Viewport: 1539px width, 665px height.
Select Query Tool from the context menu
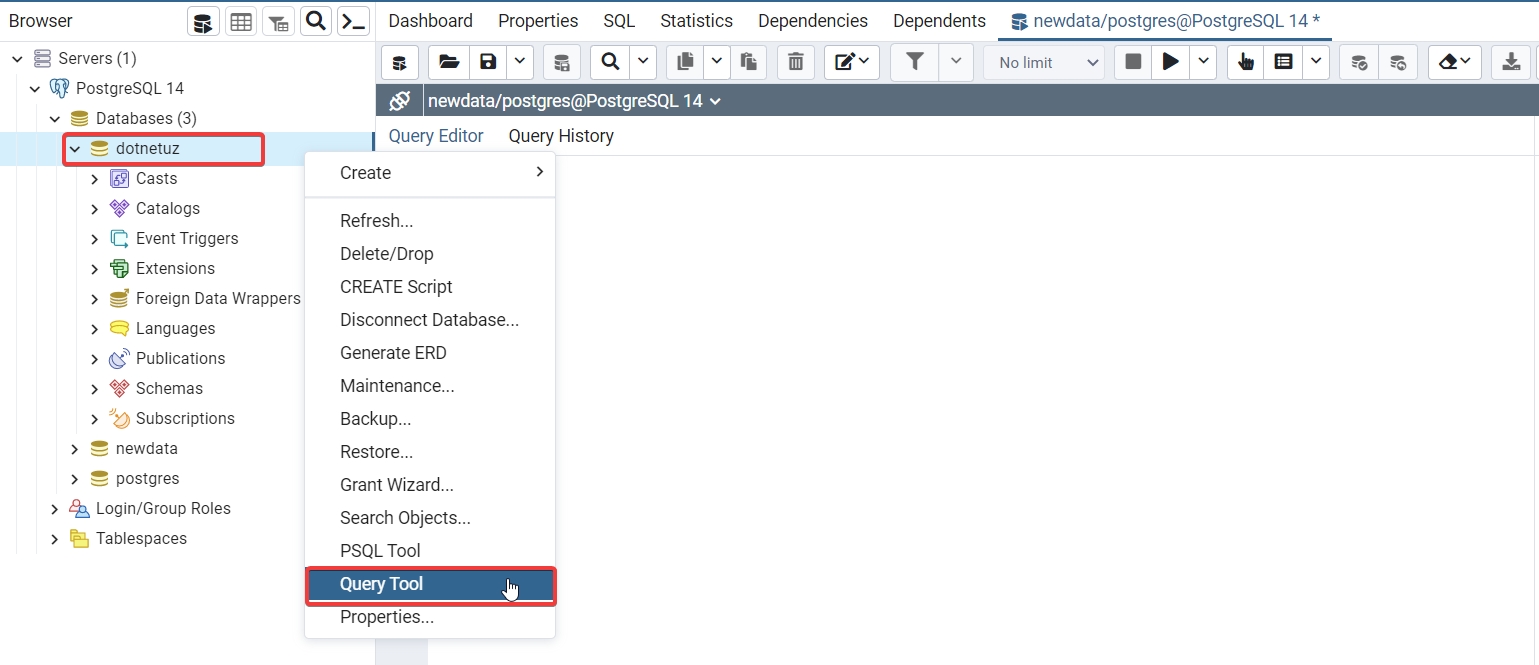[x=381, y=584]
